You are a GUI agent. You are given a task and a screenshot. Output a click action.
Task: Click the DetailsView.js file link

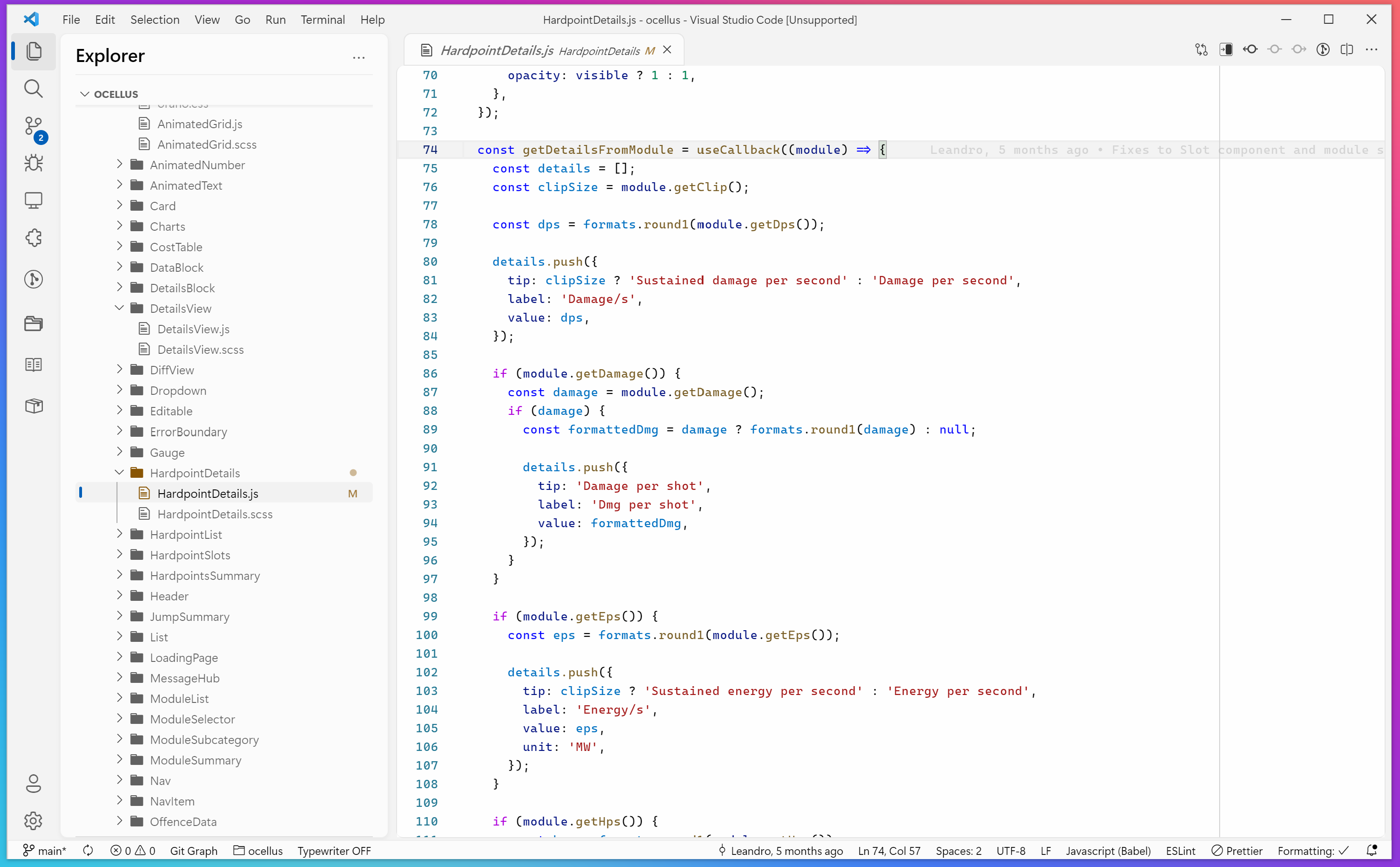191,329
